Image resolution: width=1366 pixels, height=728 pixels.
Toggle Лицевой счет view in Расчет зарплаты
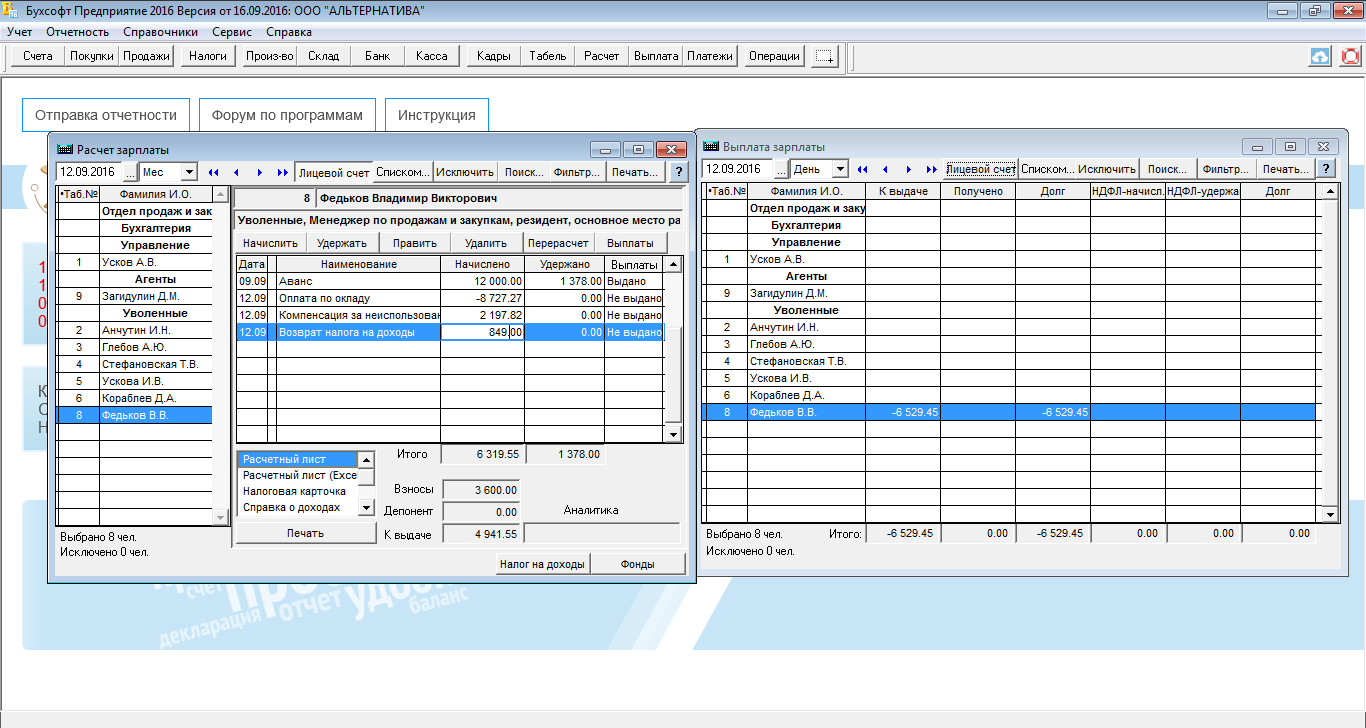coord(334,172)
